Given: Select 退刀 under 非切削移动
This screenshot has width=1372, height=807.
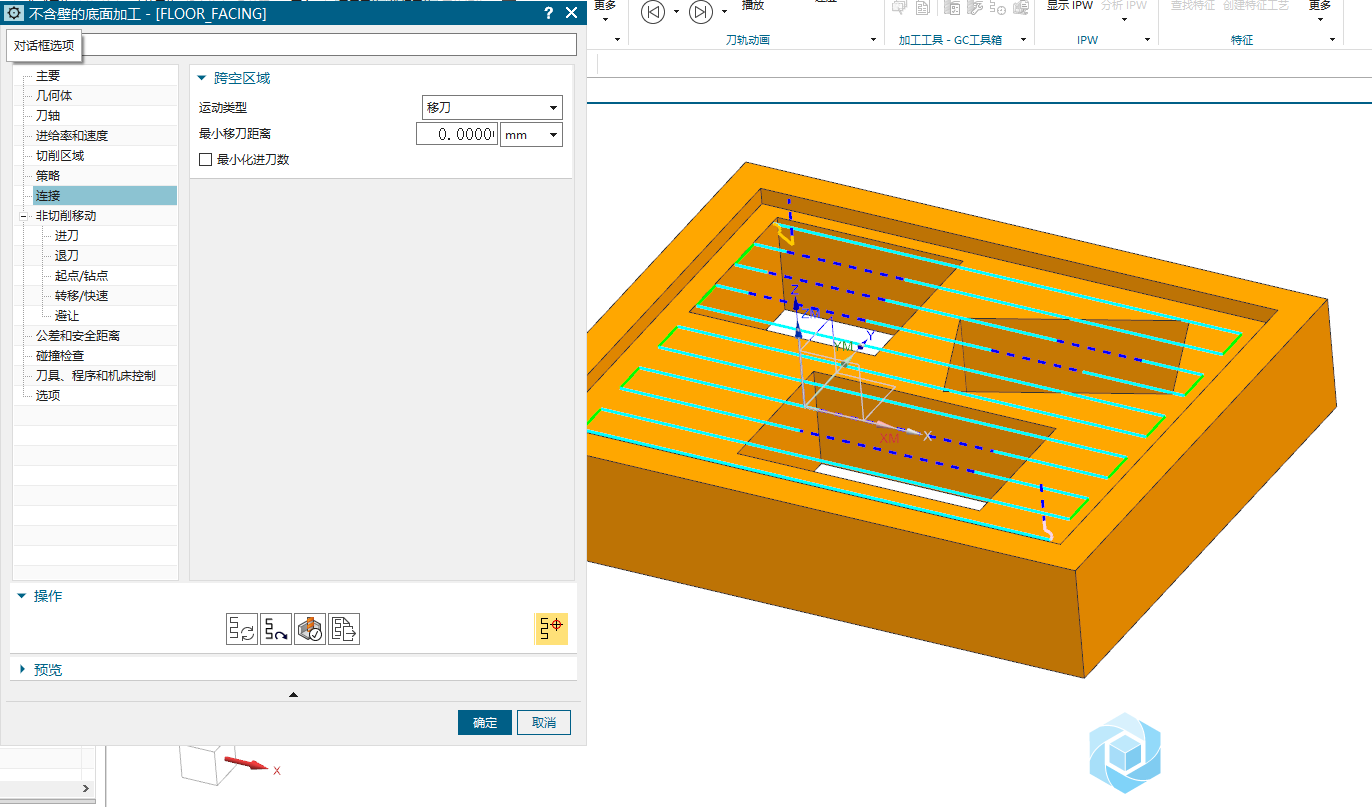Looking at the screenshot, I should point(67,256).
